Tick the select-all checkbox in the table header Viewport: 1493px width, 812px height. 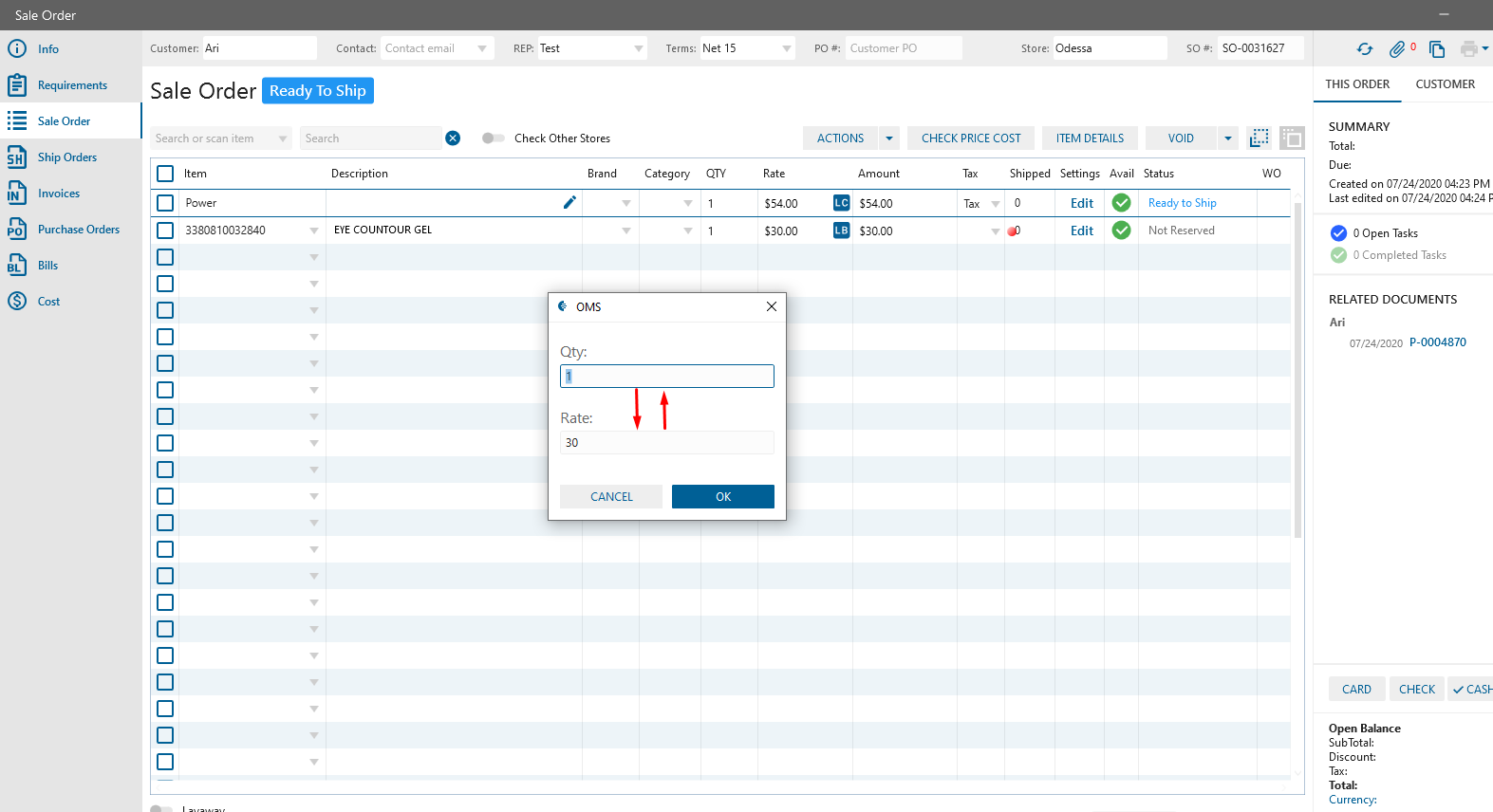[x=165, y=174]
